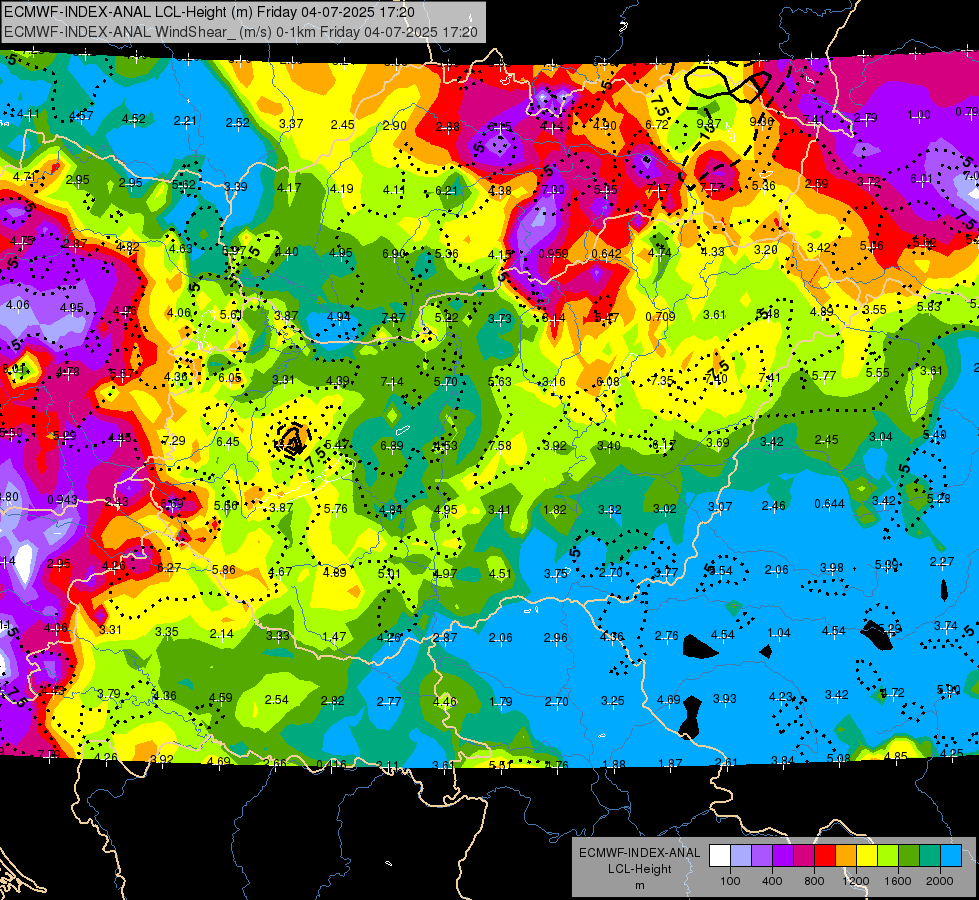Click the wind shear value 7.58

(499, 446)
